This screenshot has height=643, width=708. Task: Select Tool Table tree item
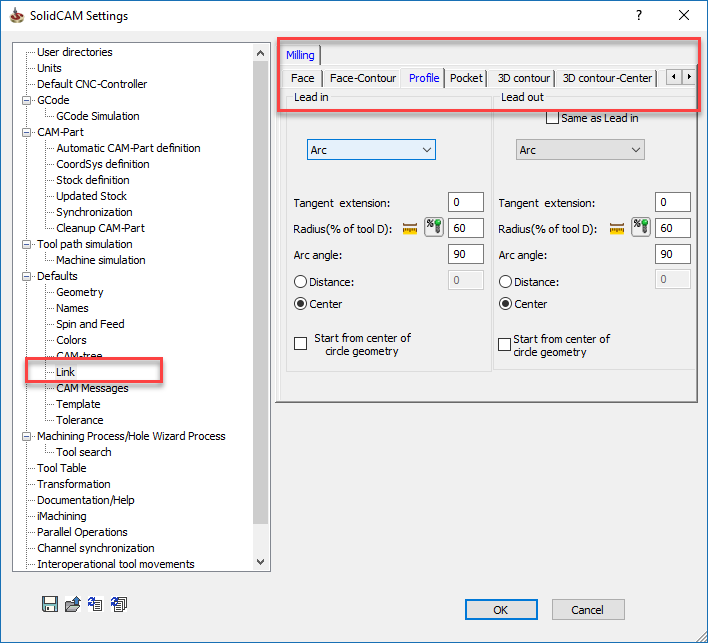click(x=61, y=468)
